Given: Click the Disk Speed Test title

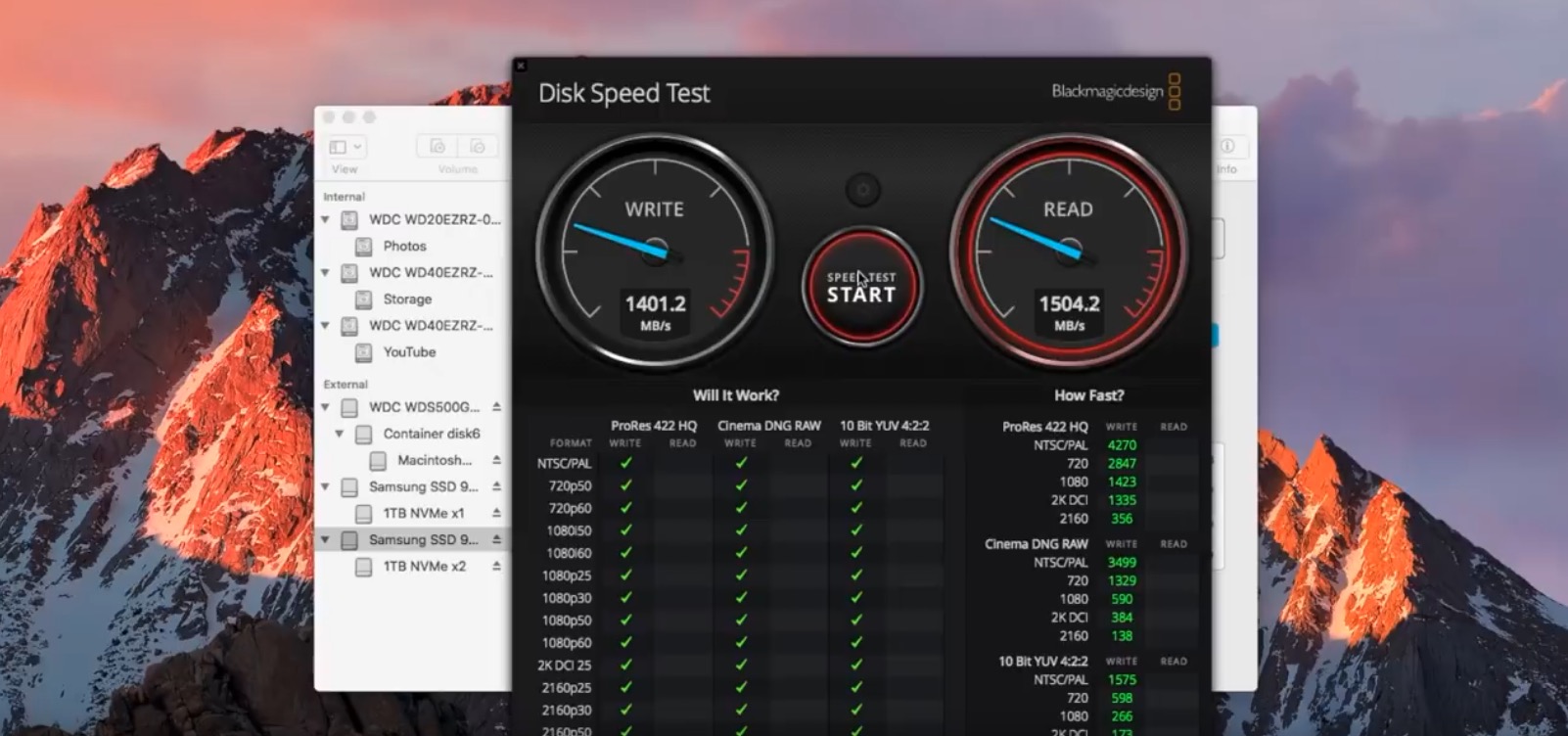Looking at the screenshot, I should 624,93.
